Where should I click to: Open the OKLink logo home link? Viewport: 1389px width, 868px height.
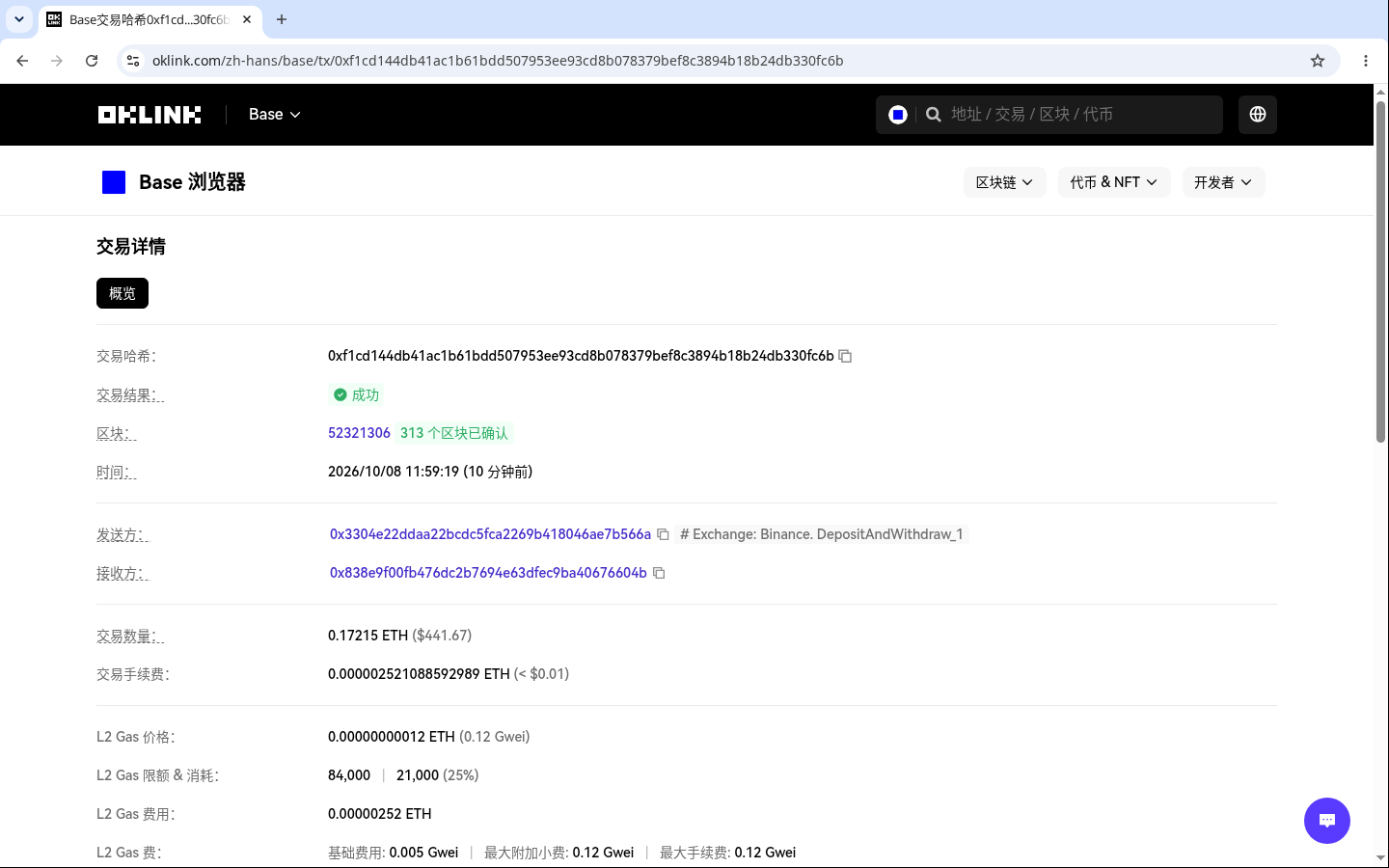click(x=150, y=115)
